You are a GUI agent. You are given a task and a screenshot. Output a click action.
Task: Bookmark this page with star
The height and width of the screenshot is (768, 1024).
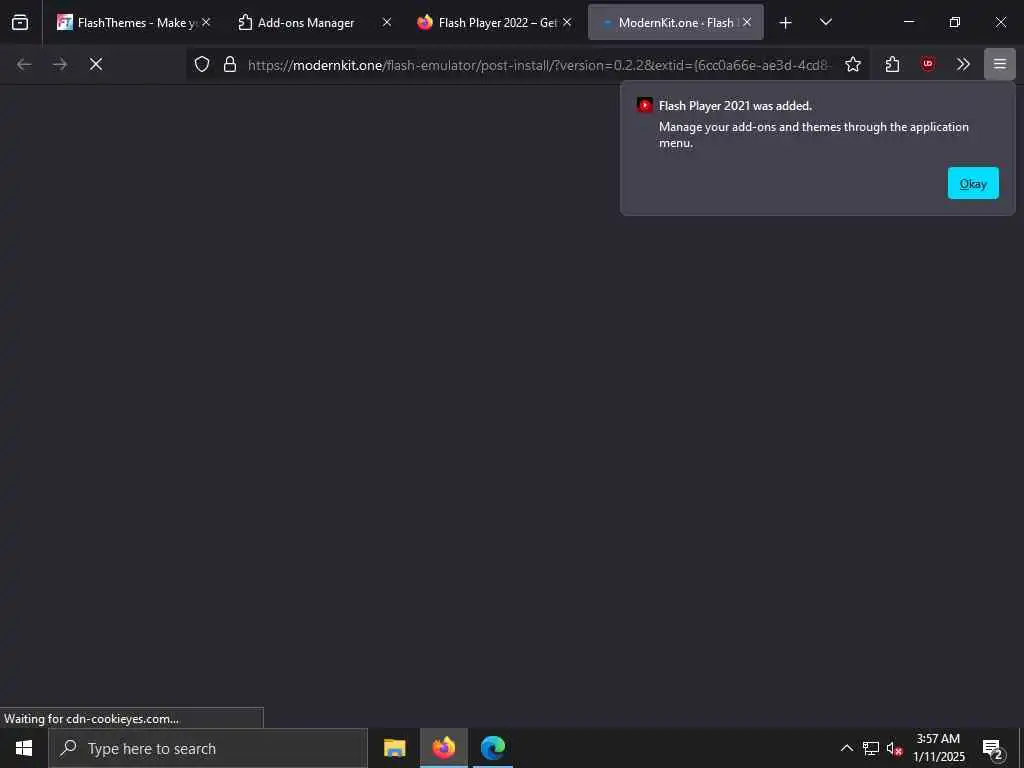point(853,64)
